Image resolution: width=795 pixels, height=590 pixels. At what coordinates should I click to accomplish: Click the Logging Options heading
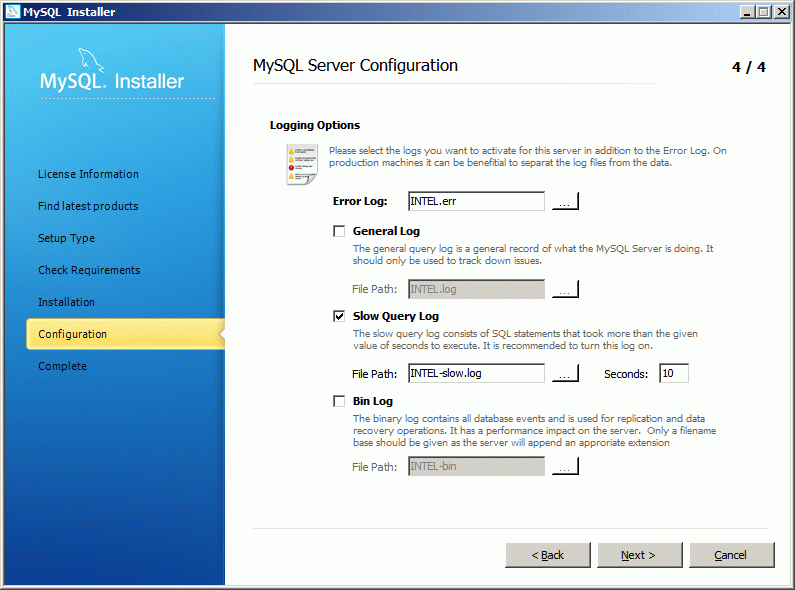[x=315, y=125]
